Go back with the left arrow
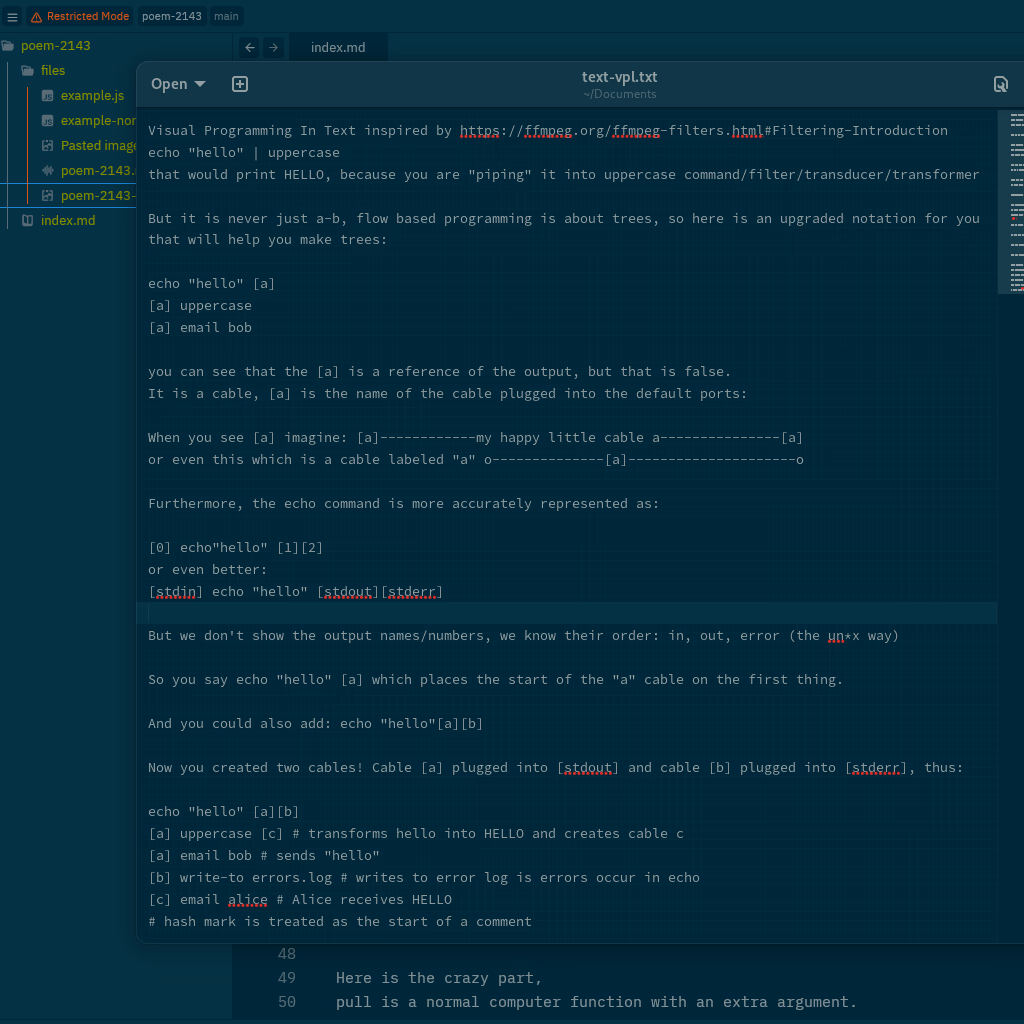The height and width of the screenshot is (1024, 1024). coord(250,47)
